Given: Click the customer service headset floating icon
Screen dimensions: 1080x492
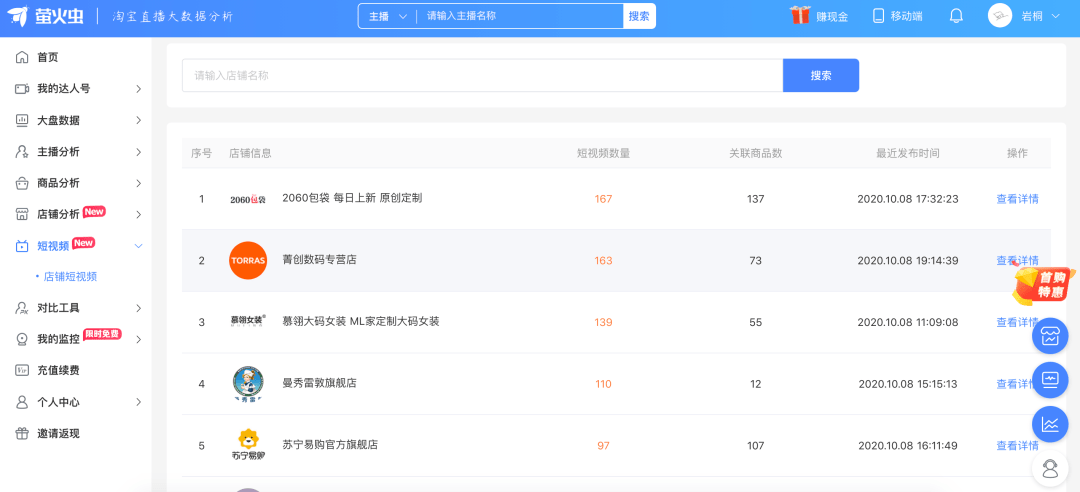Looking at the screenshot, I should pyautogui.click(x=1050, y=468).
